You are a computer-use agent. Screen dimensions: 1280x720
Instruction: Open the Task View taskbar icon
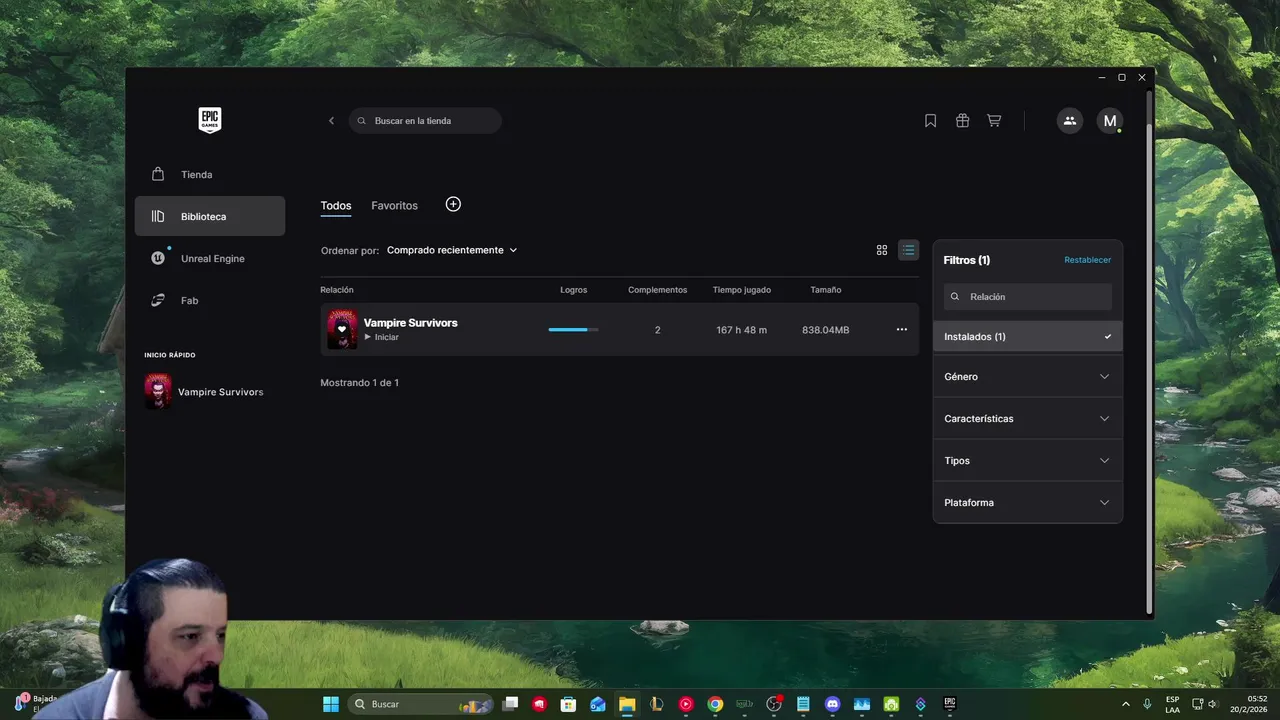click(510, 704)
